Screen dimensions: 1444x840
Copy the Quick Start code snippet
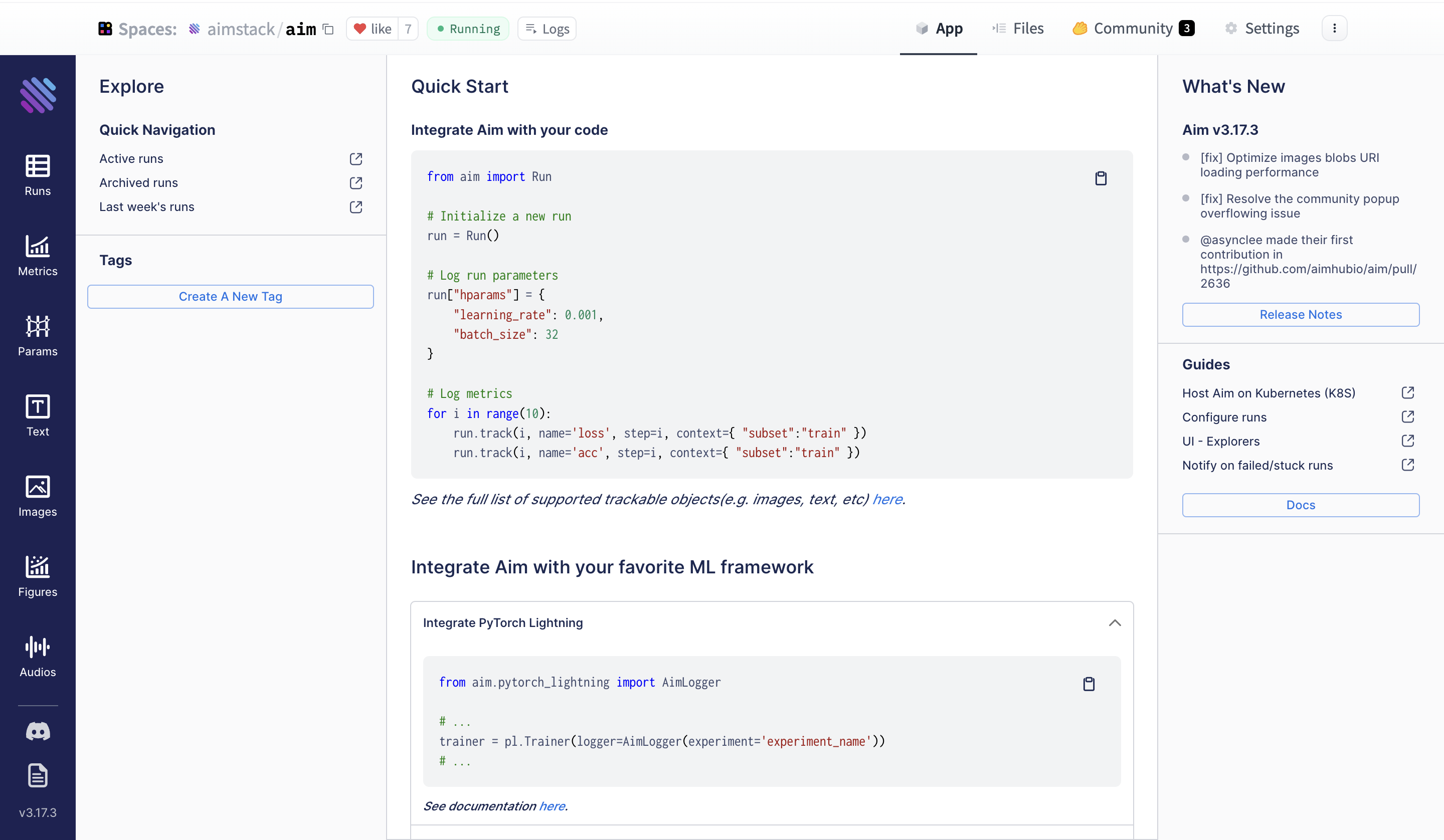click(1101, 178)
